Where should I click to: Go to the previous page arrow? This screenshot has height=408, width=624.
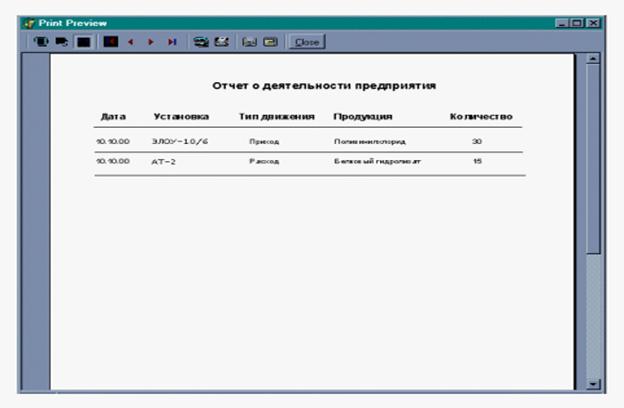130,43
